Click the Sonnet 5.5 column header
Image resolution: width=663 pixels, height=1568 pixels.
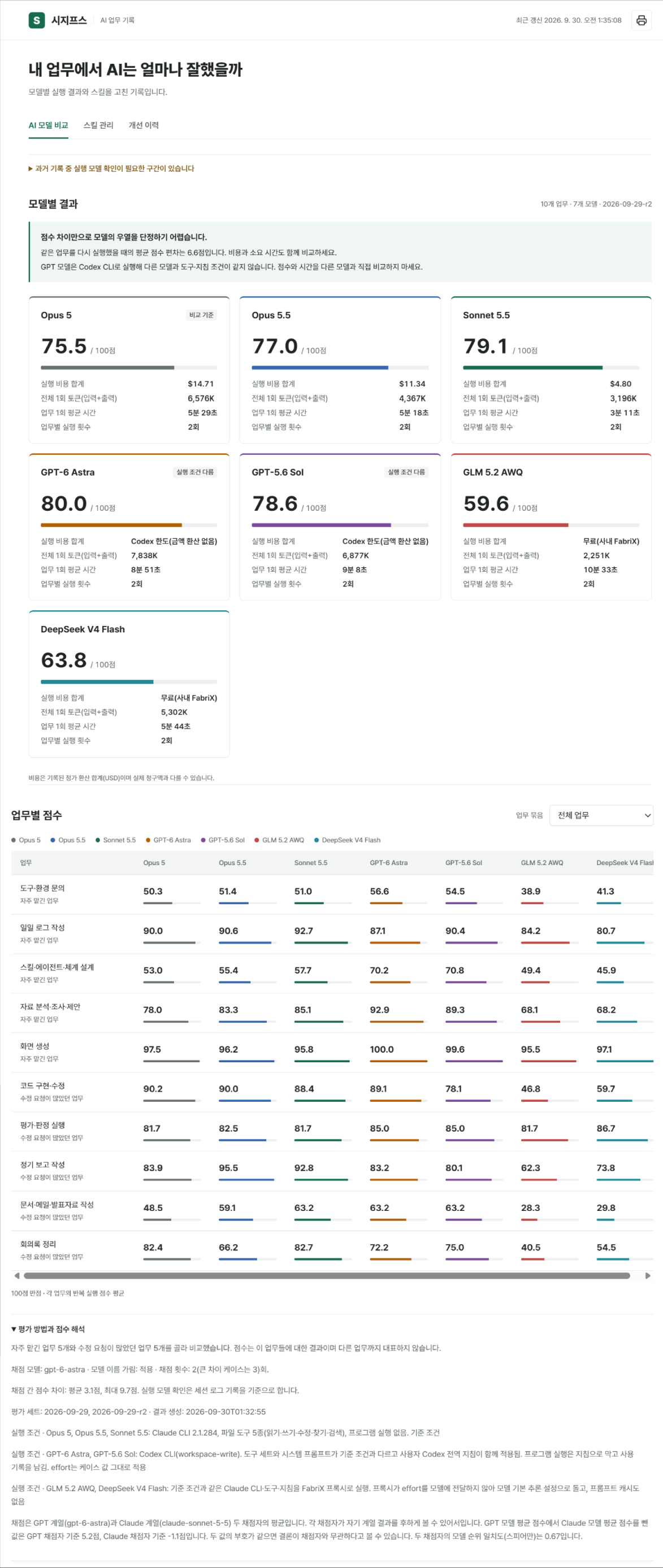click(310, 862)
